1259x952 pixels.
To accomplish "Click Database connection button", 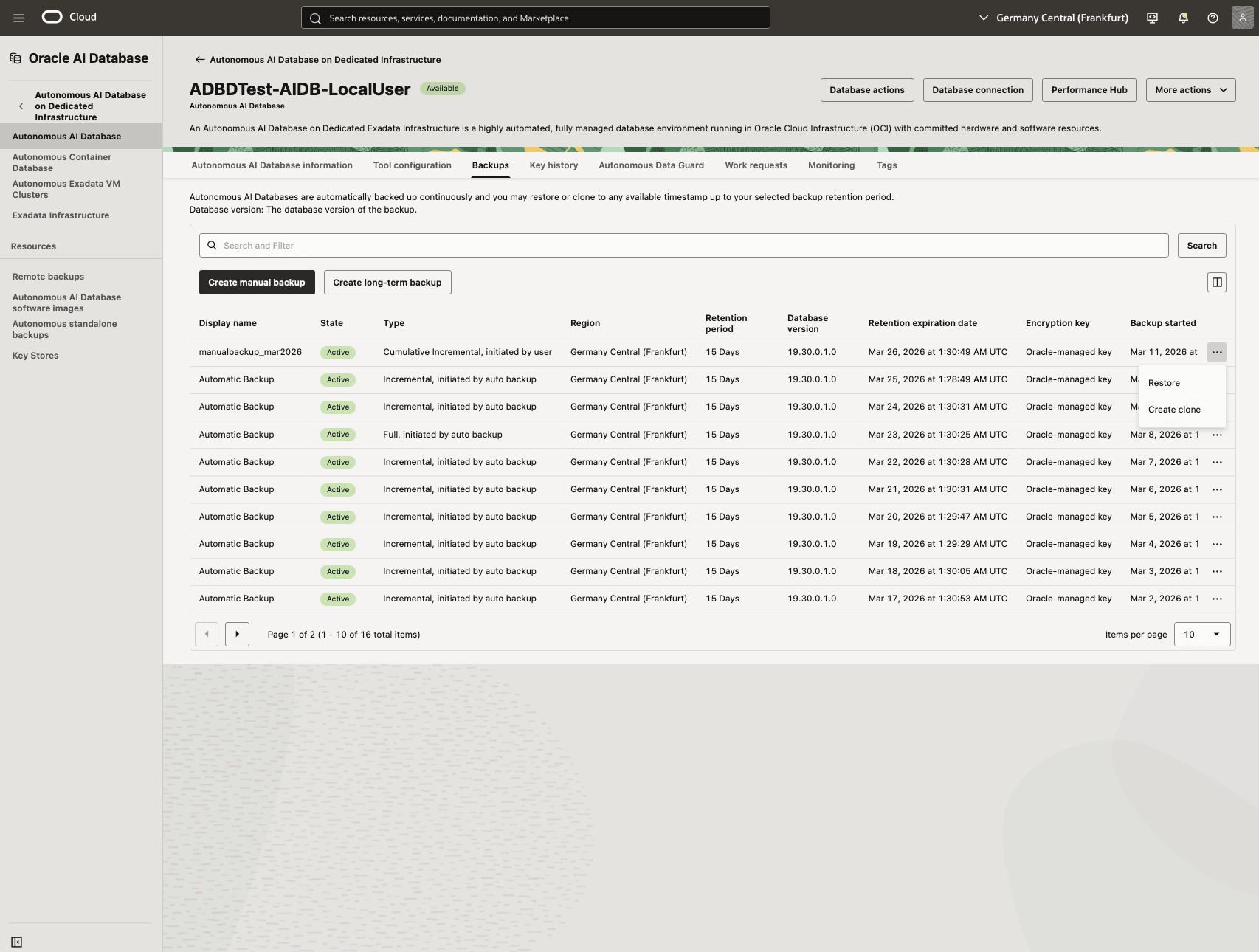I will coord(978,90).
